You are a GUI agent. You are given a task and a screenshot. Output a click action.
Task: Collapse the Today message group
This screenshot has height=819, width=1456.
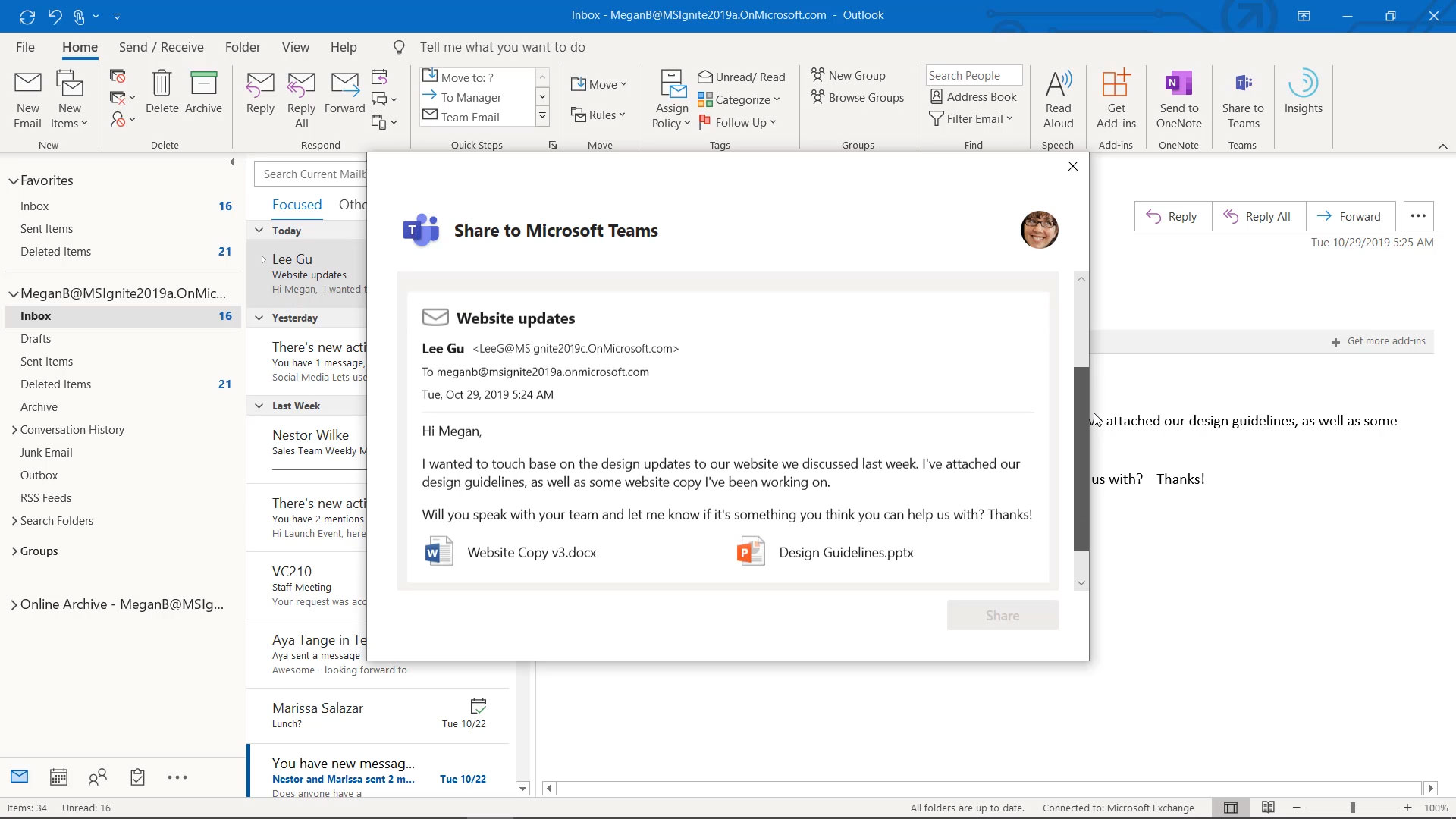[259, 231]
